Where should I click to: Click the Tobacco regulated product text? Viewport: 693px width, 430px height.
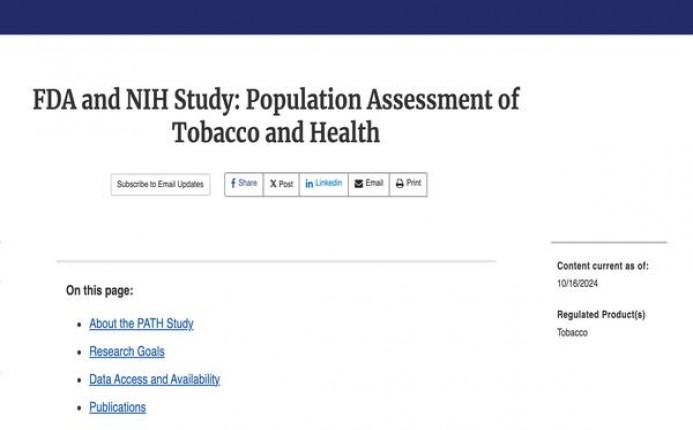[572, 332]
